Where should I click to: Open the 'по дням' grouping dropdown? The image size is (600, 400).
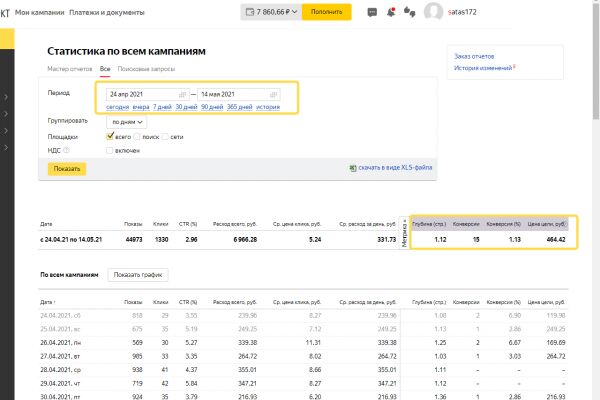[127, 122]
